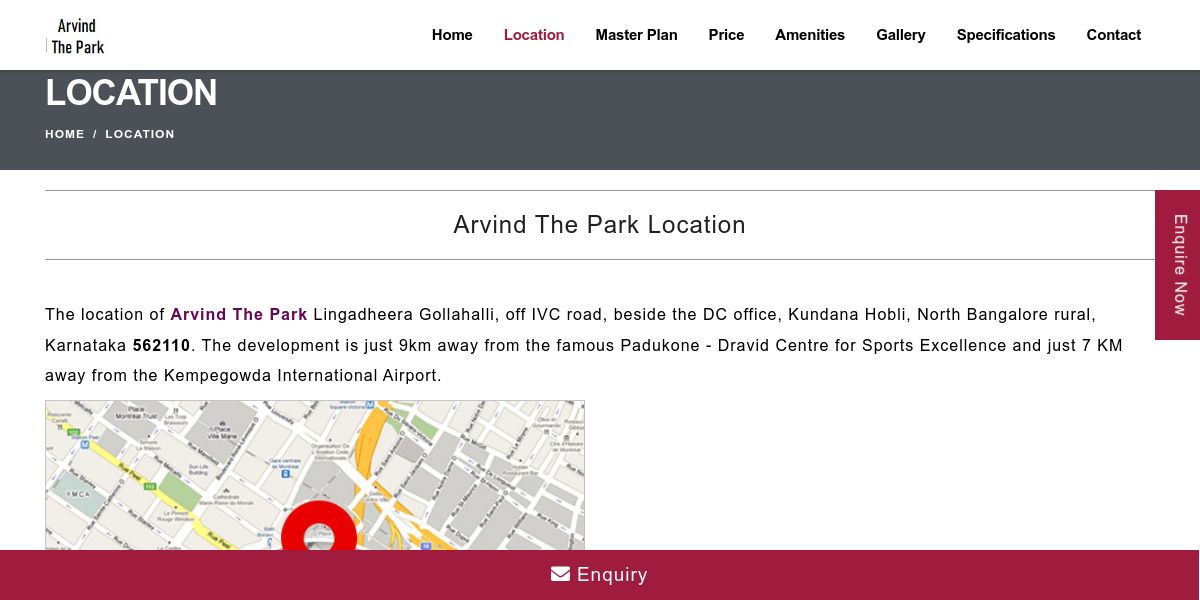Open the Enquire Now side button
Image resolution: width=1200 pixels, height=600 pixels.
tap(1178, 265)
